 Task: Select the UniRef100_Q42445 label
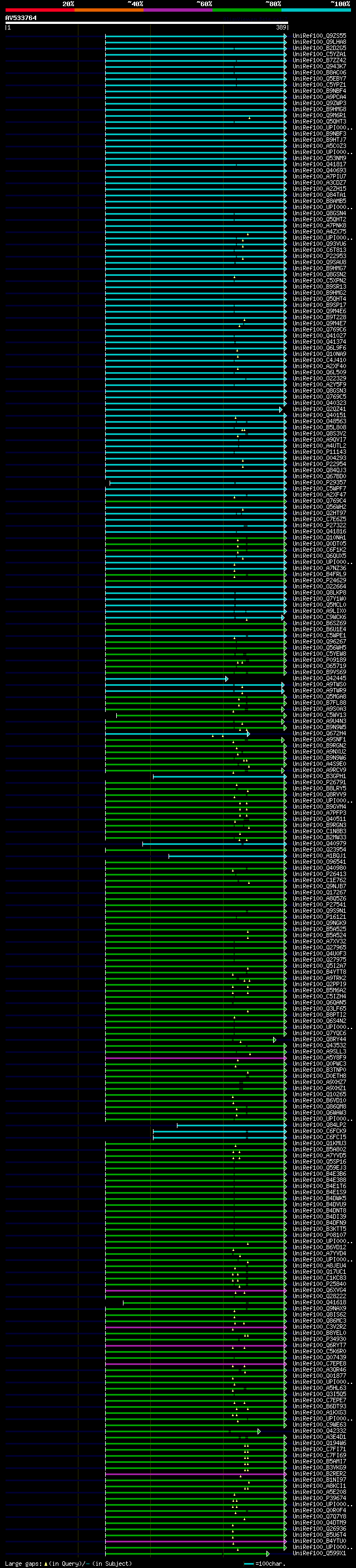coord(319,679)
